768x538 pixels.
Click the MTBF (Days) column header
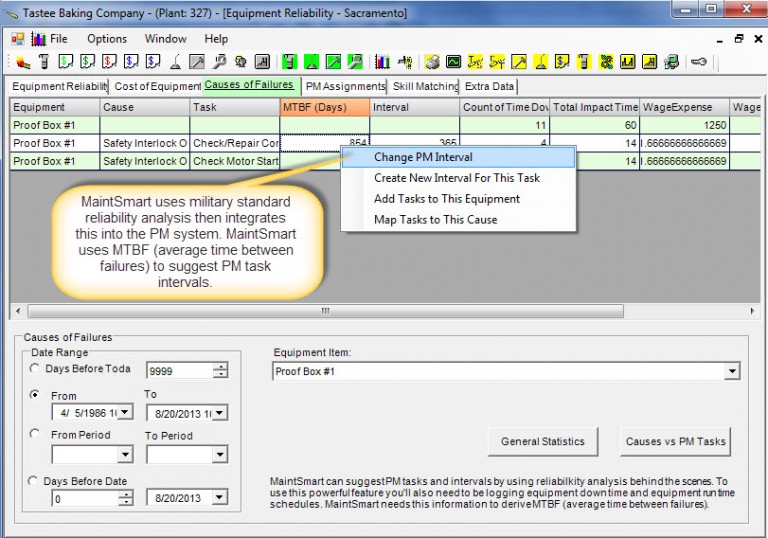(x=325, y=107)
